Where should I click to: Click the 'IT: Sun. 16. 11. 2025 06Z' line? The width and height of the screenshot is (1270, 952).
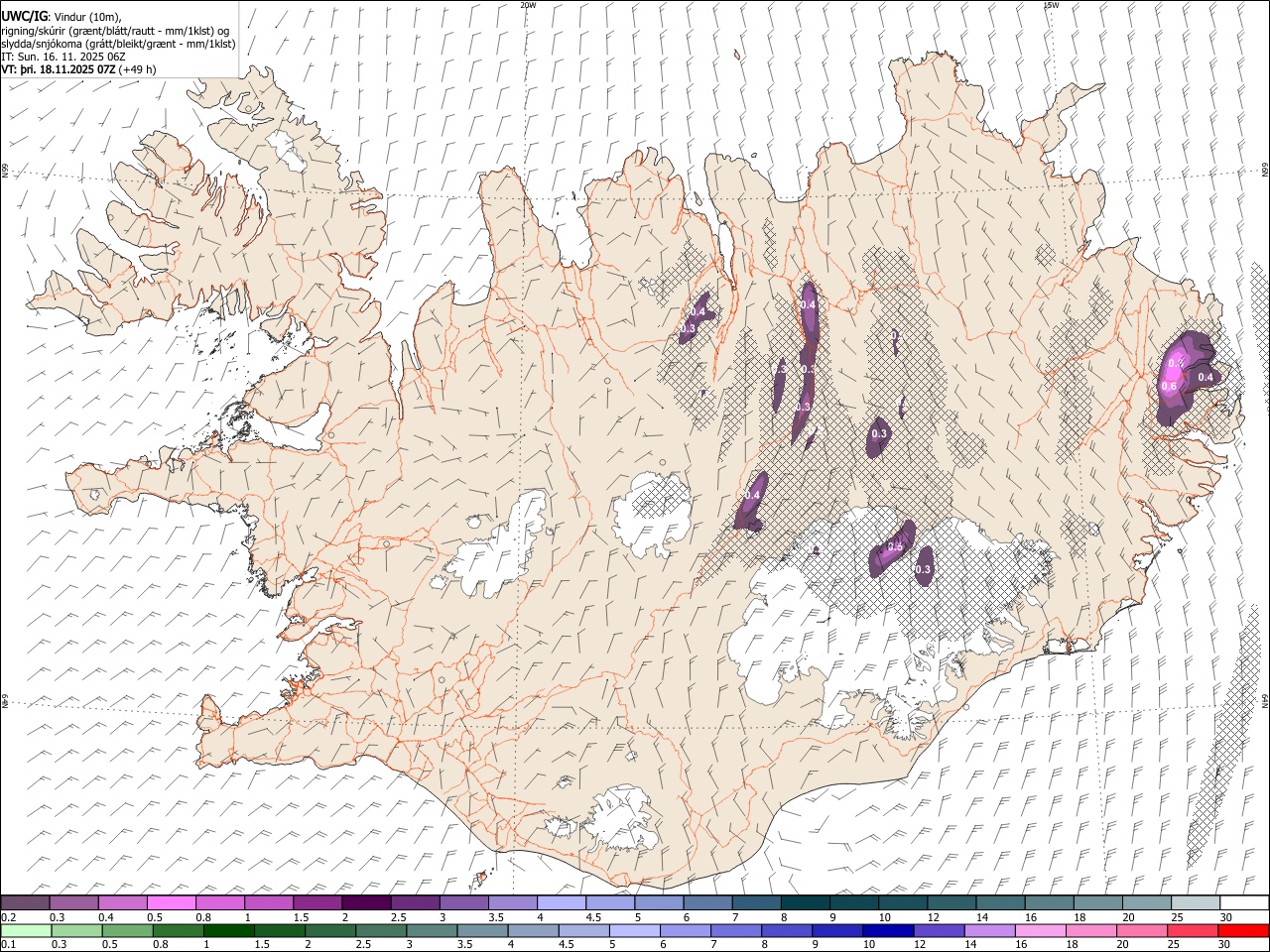[x=63, y=57]
